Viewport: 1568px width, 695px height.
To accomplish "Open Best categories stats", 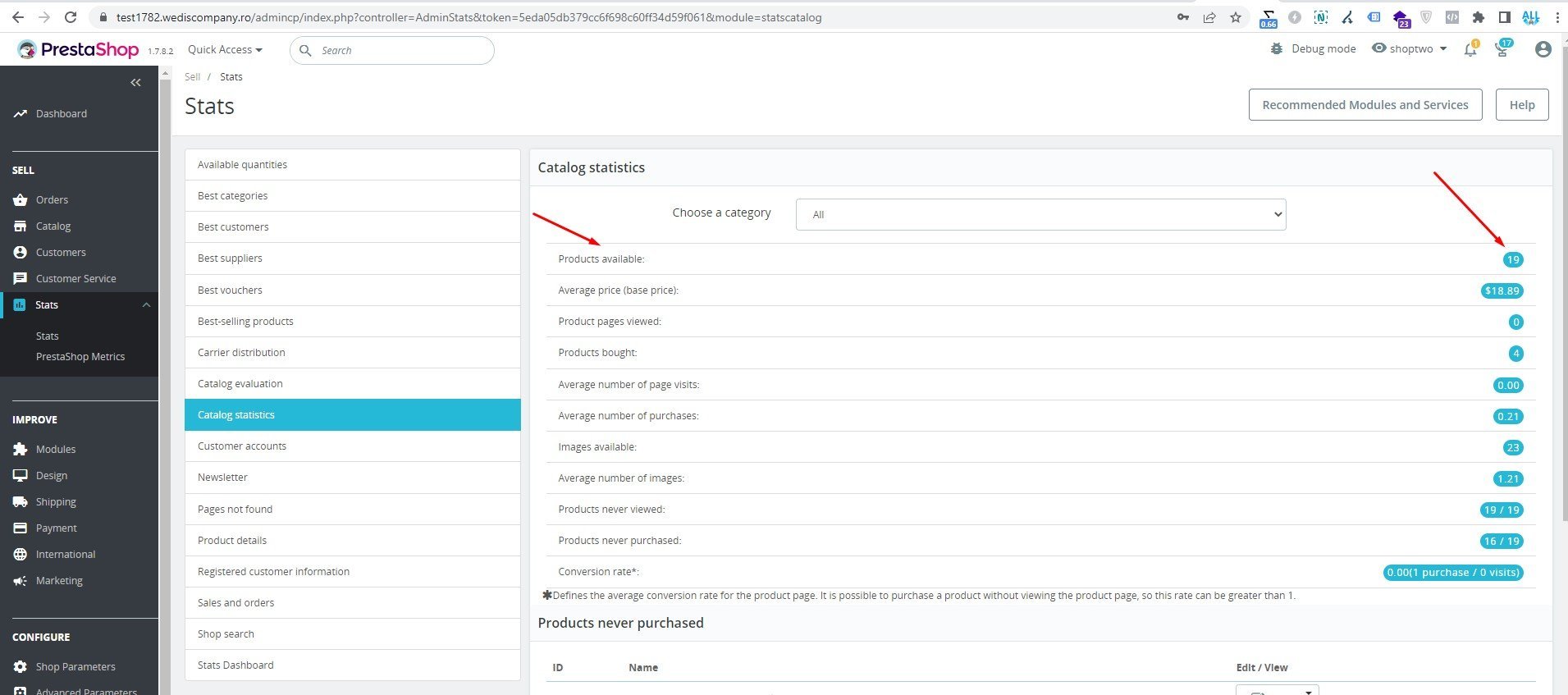I will pyautogui.click(x=353, y=196).
